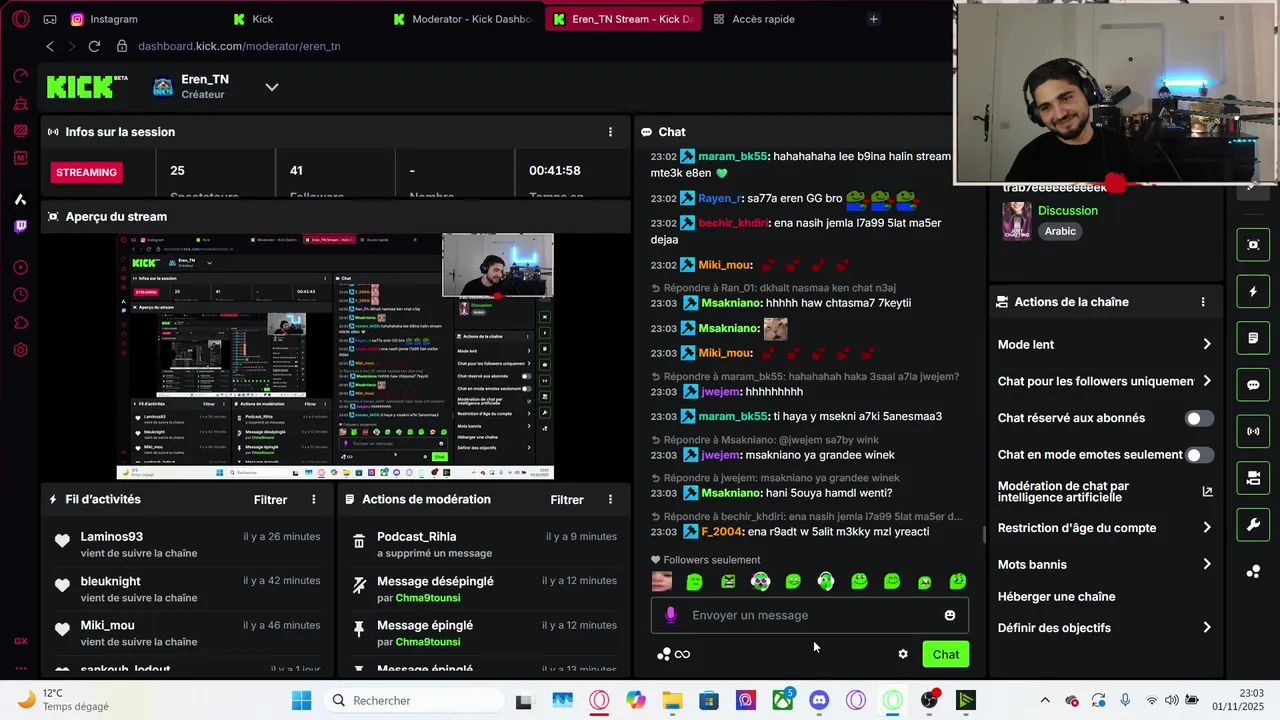Open the Twitch icon in Opera sidebar
The image size is (1280, 720).
pyautogui.click(x=20, y=226)
